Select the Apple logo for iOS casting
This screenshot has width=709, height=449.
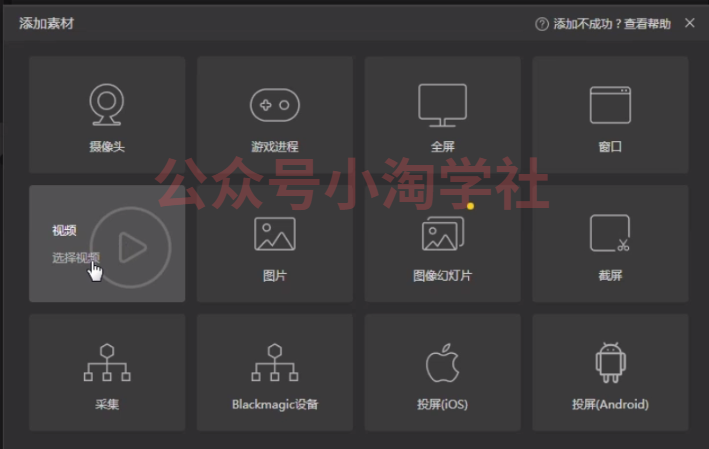click(x=442, y=363)
